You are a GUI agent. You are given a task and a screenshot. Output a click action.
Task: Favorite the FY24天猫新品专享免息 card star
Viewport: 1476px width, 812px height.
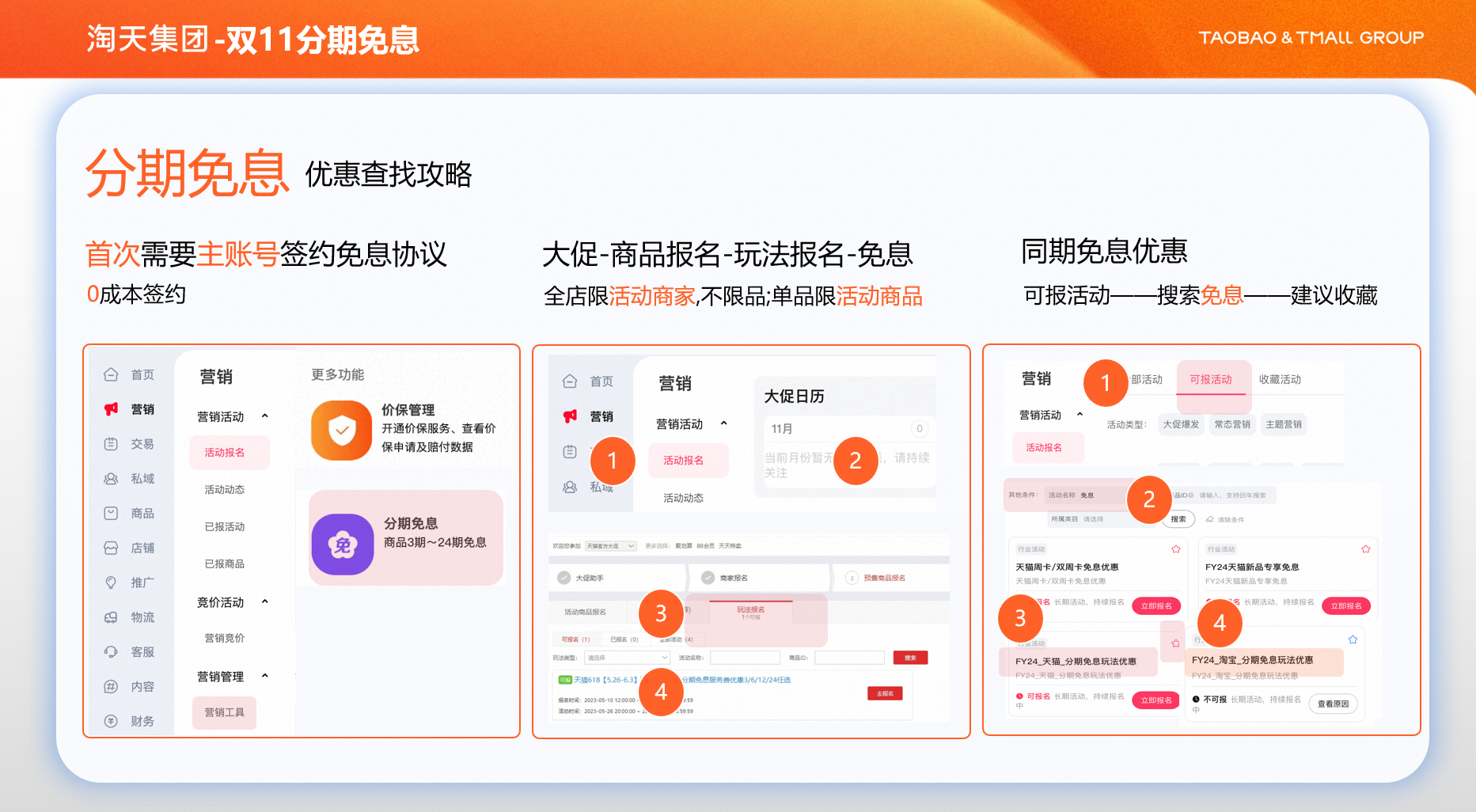pyautogui.click(x=1365, y=549)
